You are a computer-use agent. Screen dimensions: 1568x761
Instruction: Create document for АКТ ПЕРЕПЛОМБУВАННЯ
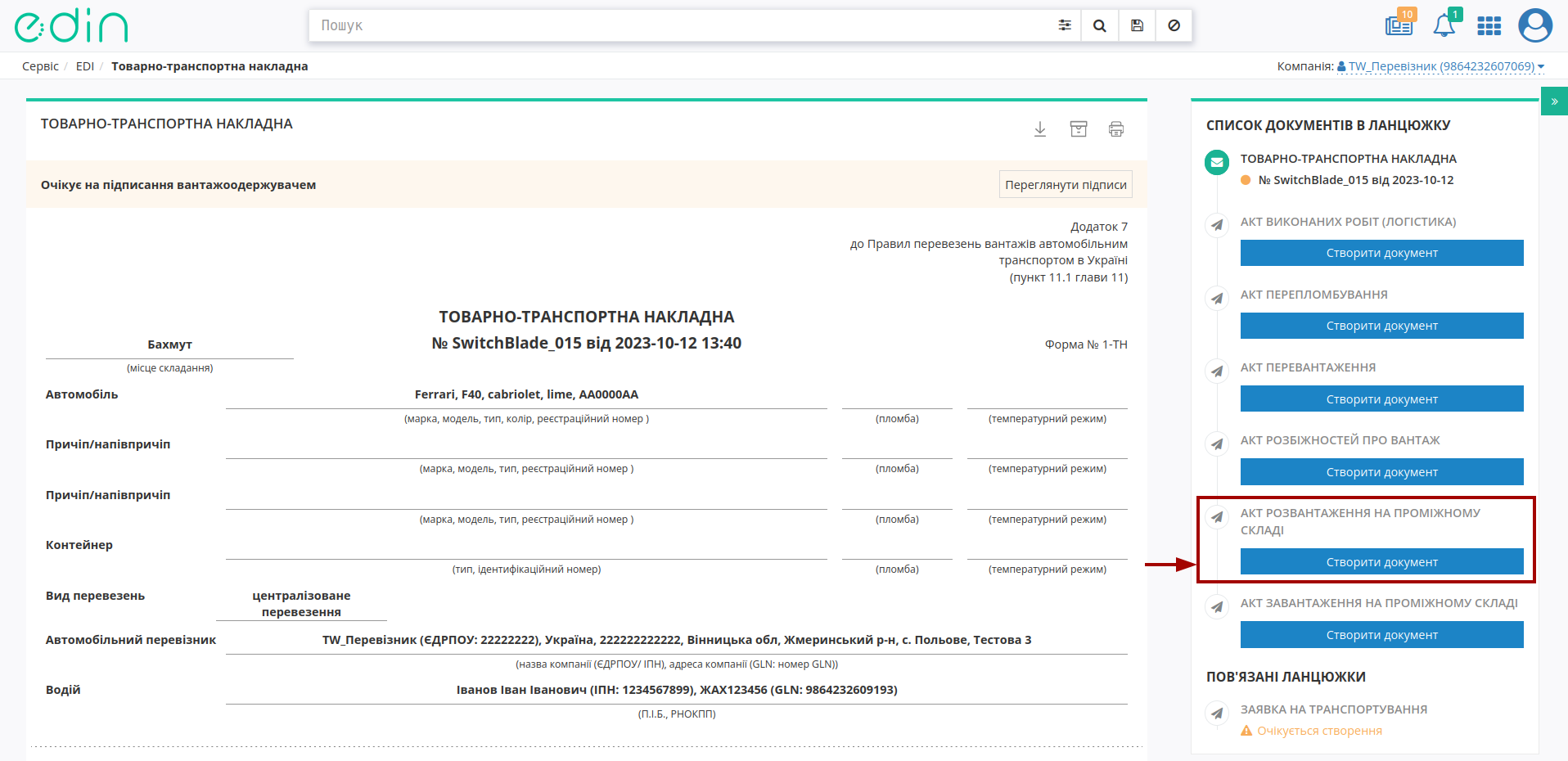[x=1381, y=326]
